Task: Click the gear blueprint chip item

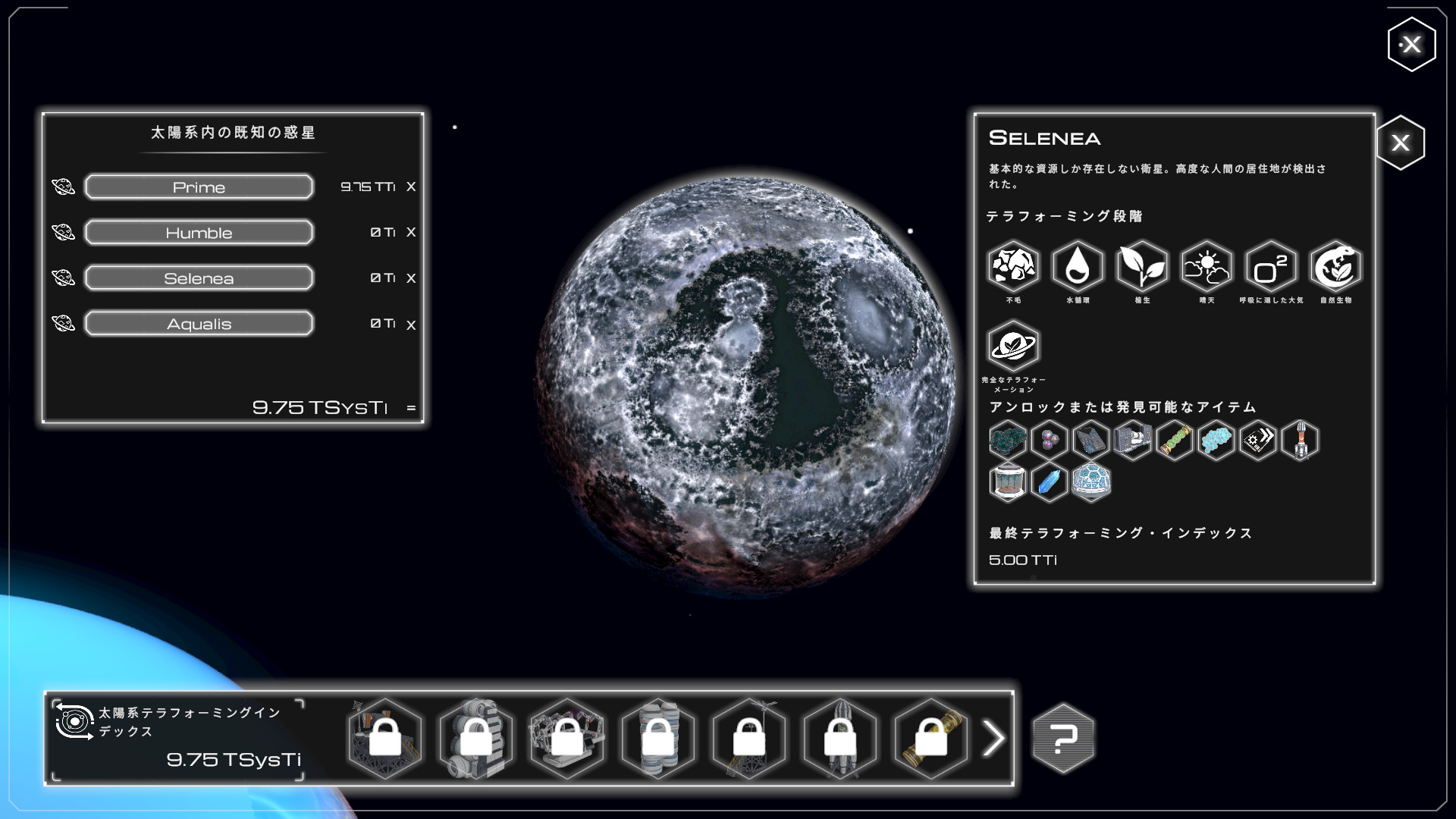Action: click(x=1258, y=440)
